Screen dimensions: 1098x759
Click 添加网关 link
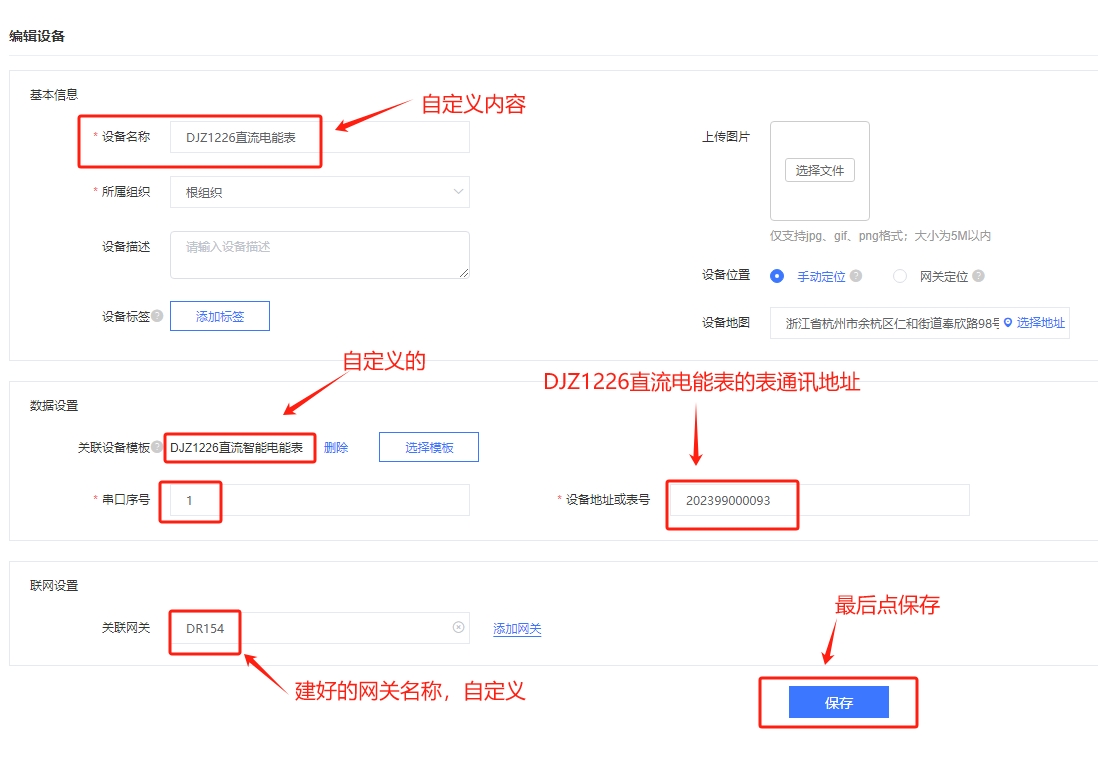coord(517,629)
